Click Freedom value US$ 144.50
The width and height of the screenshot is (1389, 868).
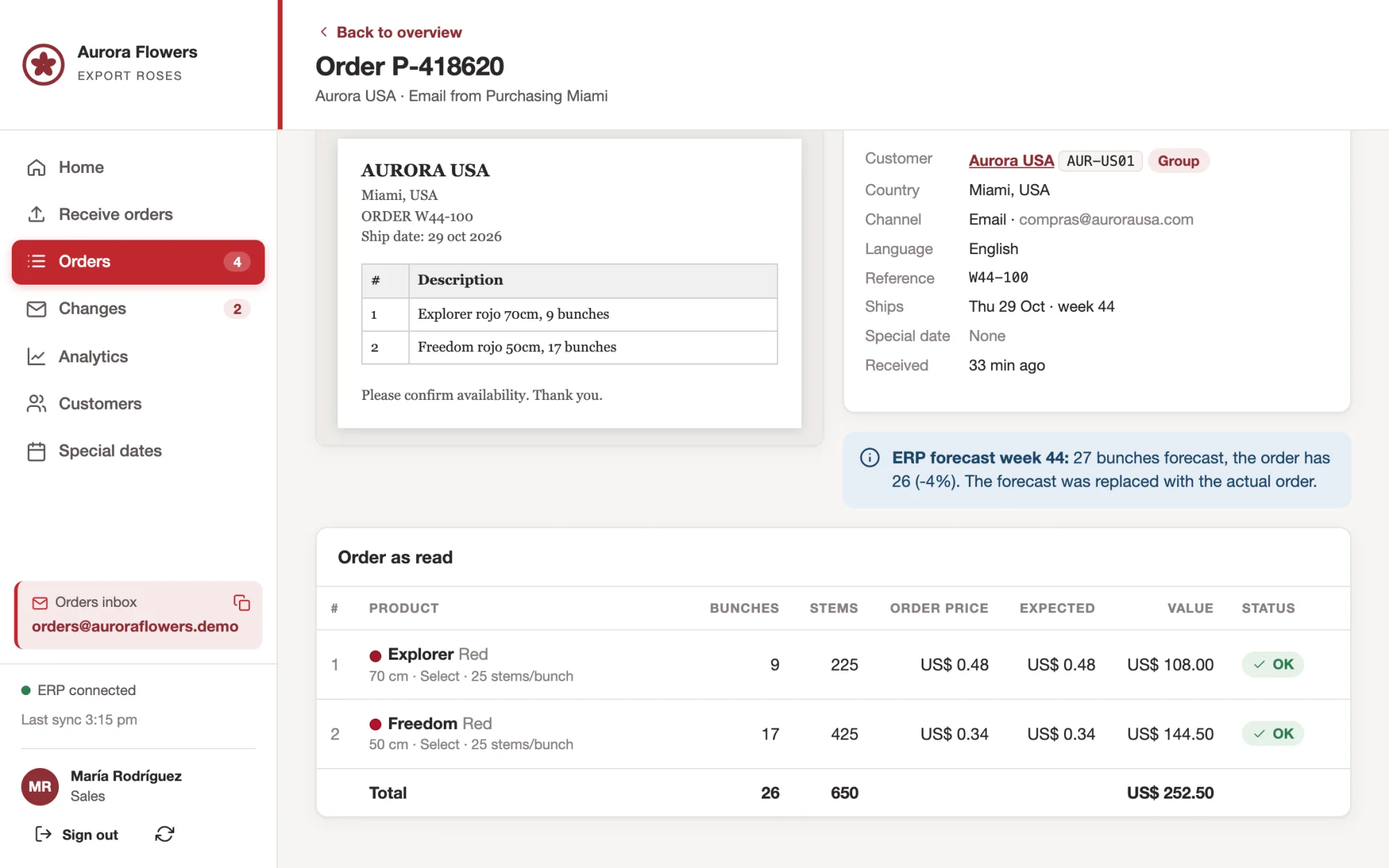tap(1170, 734)
